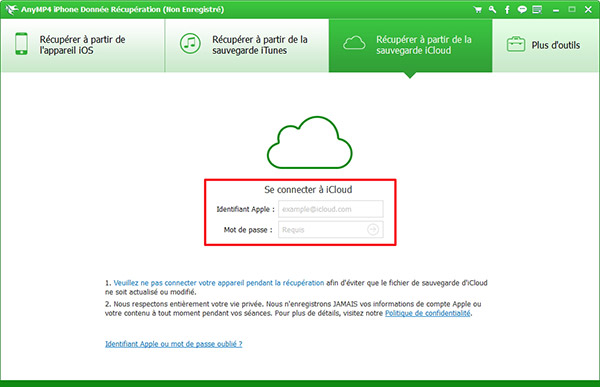
Task: Open the menu list icon in title bar
Action: pos(537,10)
